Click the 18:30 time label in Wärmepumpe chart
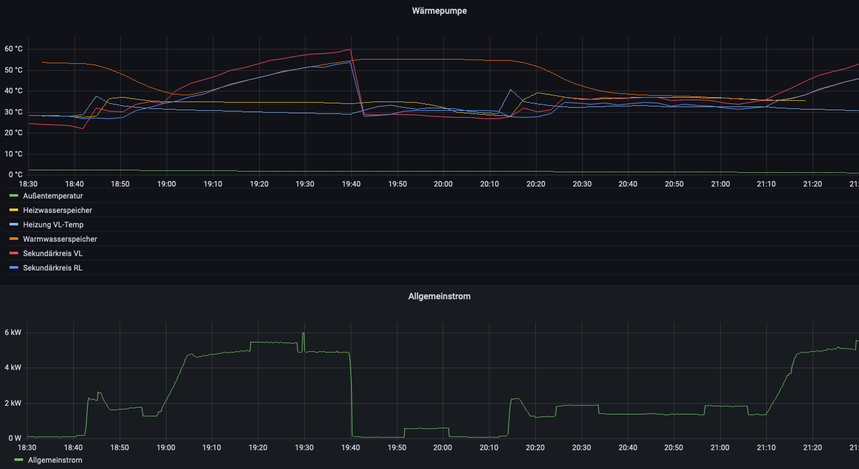859x469 pixels. [x=28, y=184]
